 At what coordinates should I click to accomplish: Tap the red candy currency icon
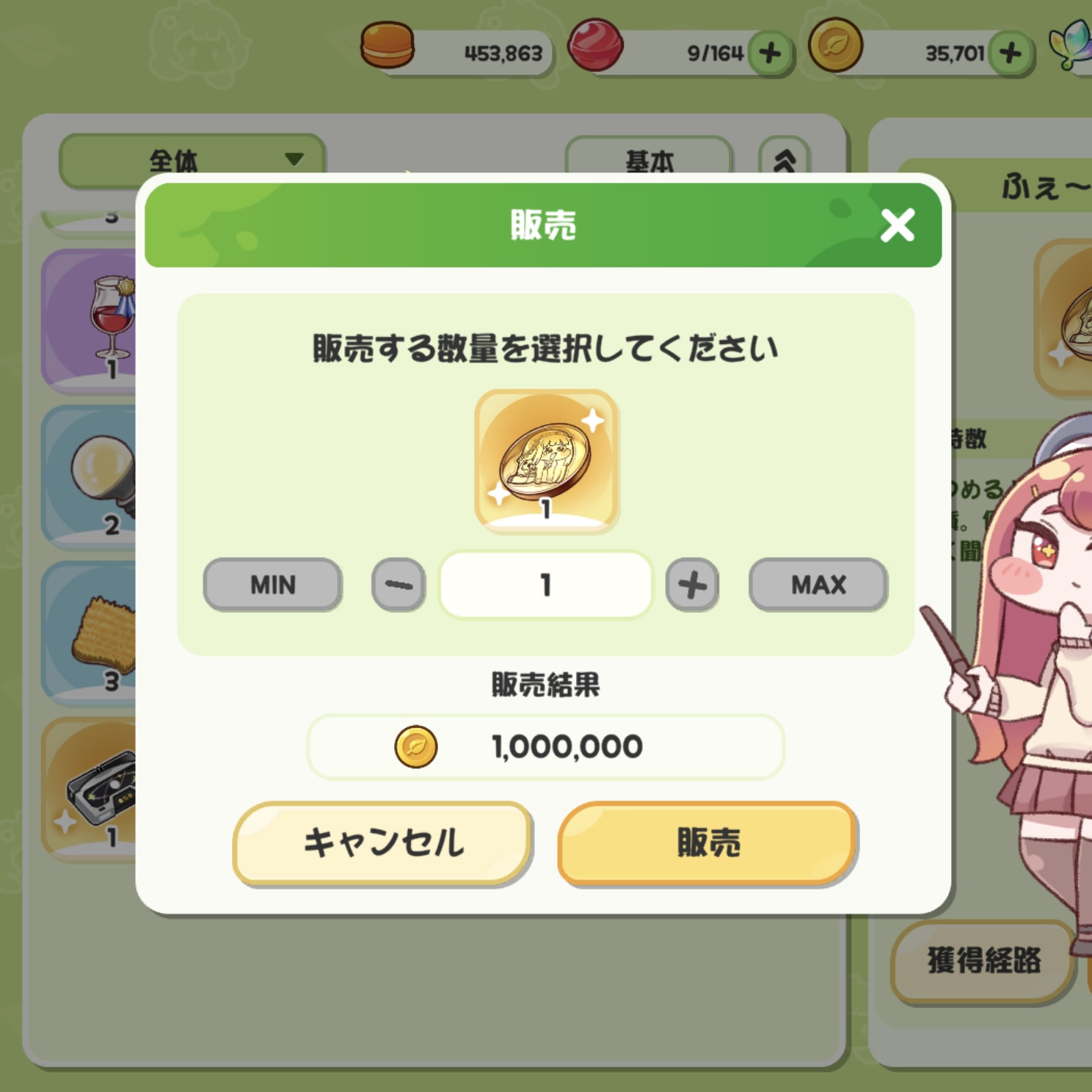[x=596, y=45]
